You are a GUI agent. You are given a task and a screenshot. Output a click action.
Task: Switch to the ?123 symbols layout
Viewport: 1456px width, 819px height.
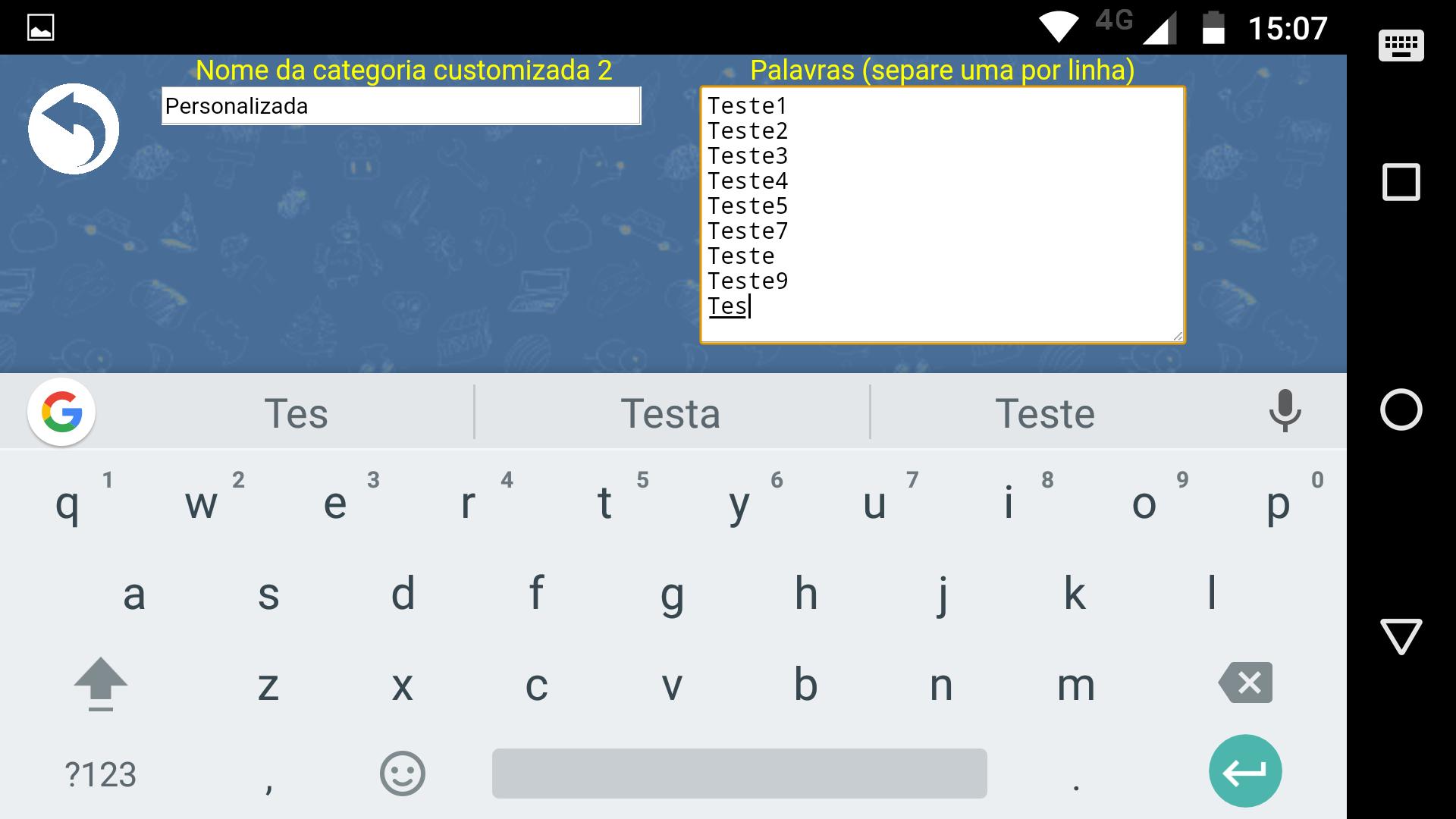point(99,773)
